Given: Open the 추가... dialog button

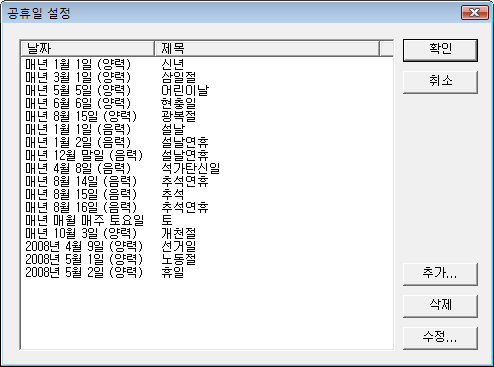Looking at the screenshot, I should pos(440,274).
